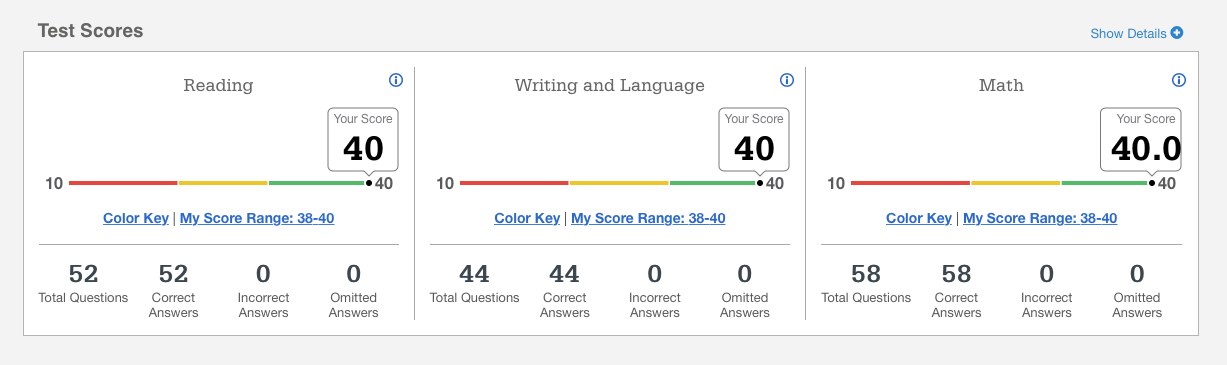This screenshot has height=365, width=1227.
Task: Click the Math score bar marker dot
Action: point(1152,183)
